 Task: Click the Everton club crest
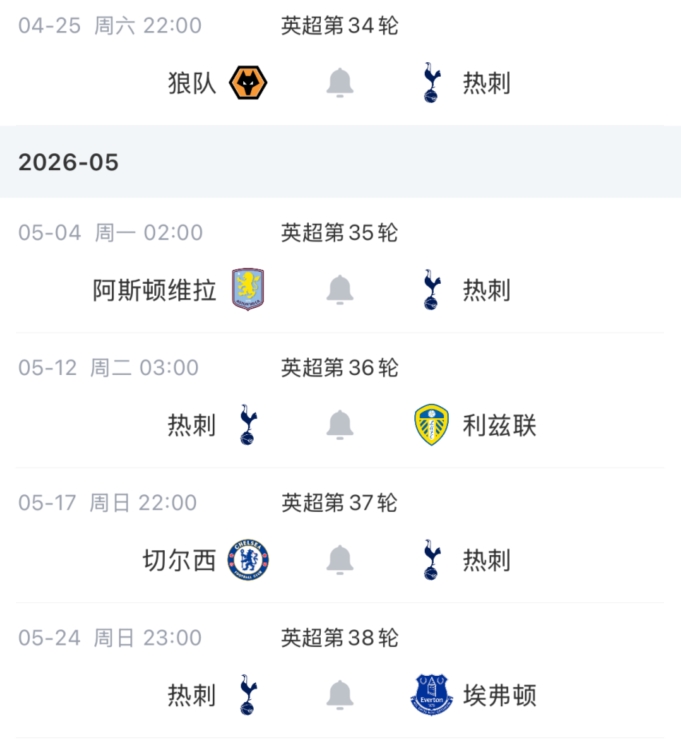(x=432, y=695)
